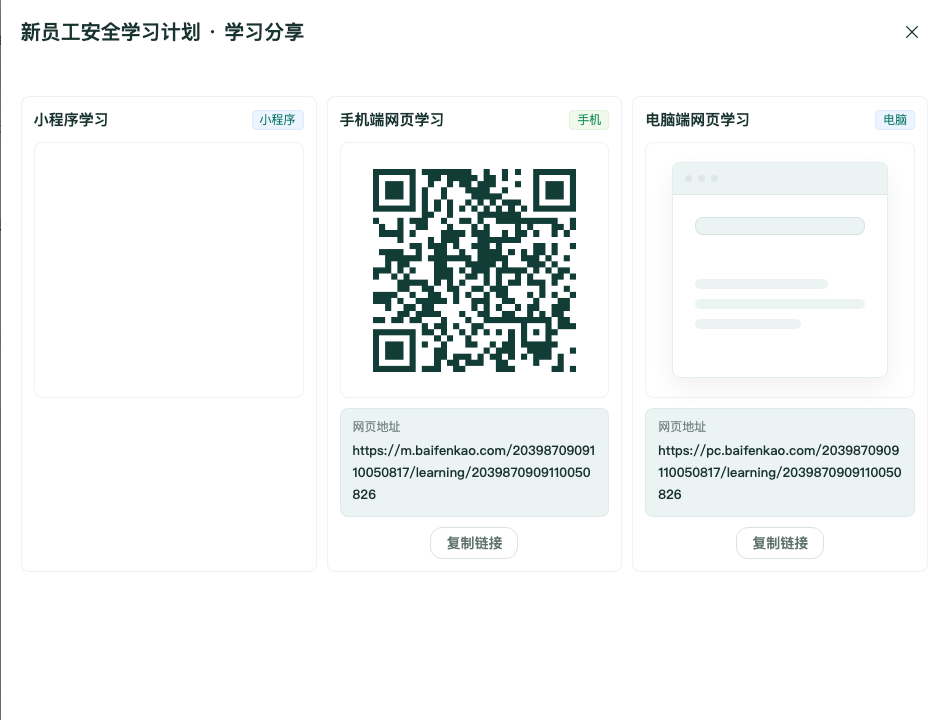Screen dimensions: 948x720
Task: Click 网页地址 label in mobile card
Action: click(376, 427)
